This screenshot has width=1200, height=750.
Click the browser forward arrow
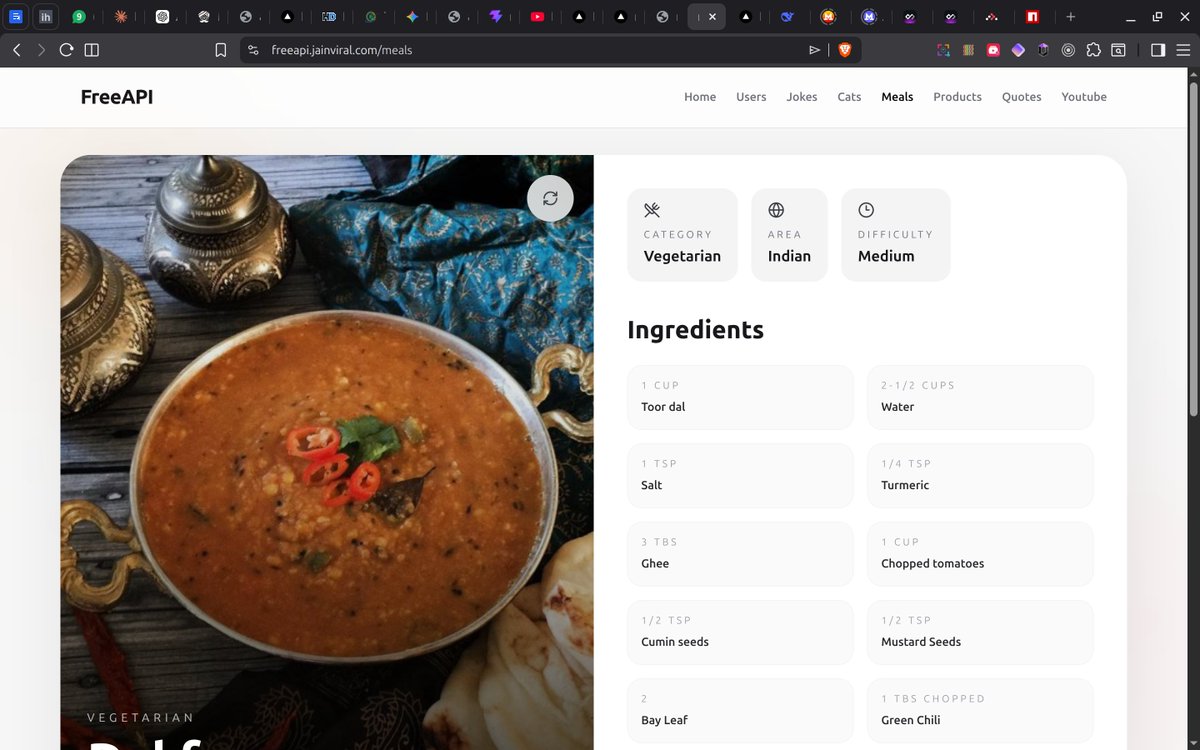pos(41,50)
